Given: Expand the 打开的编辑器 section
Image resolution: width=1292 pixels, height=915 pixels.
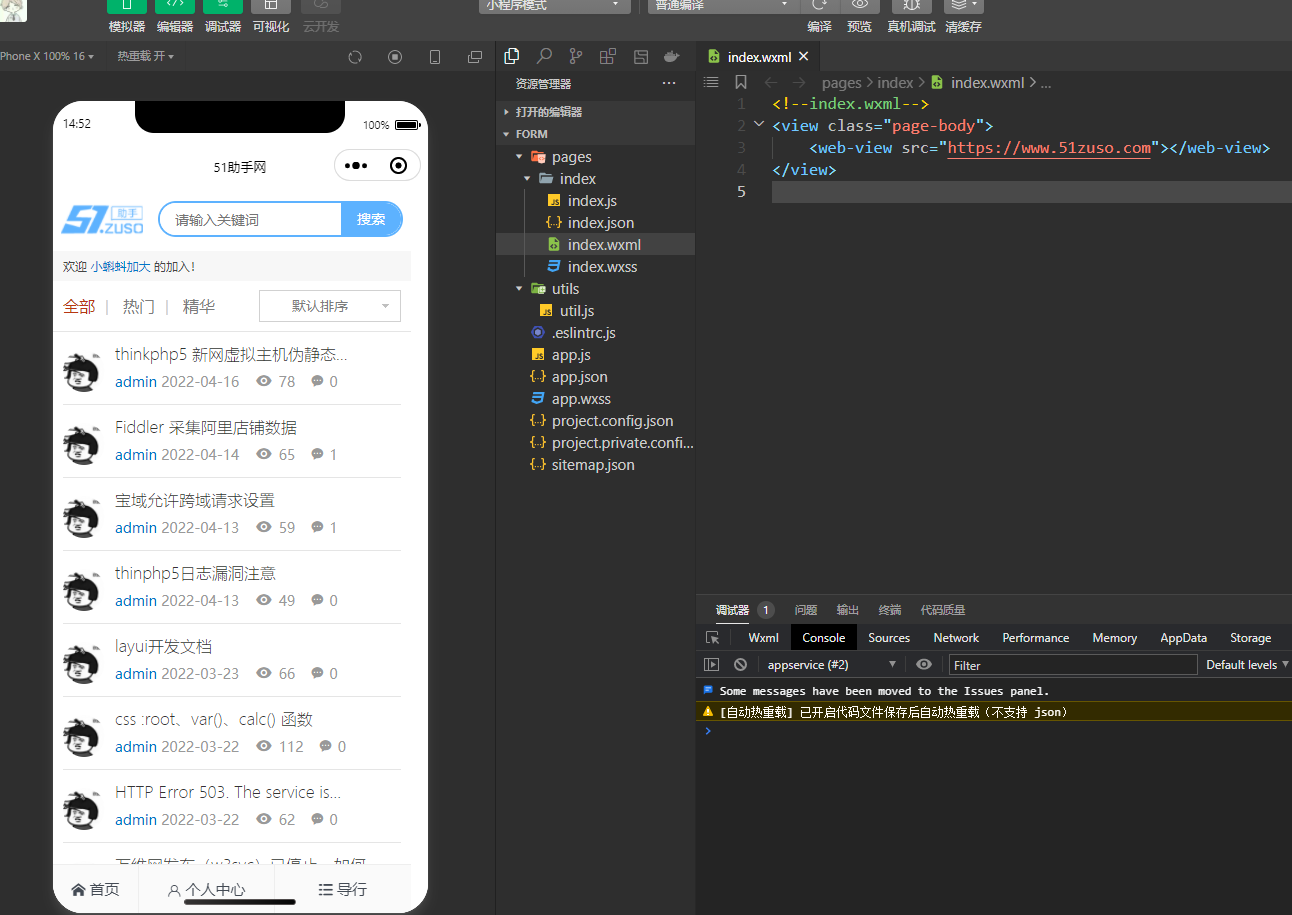Looking at the screenshot, I should pos(595,112).
